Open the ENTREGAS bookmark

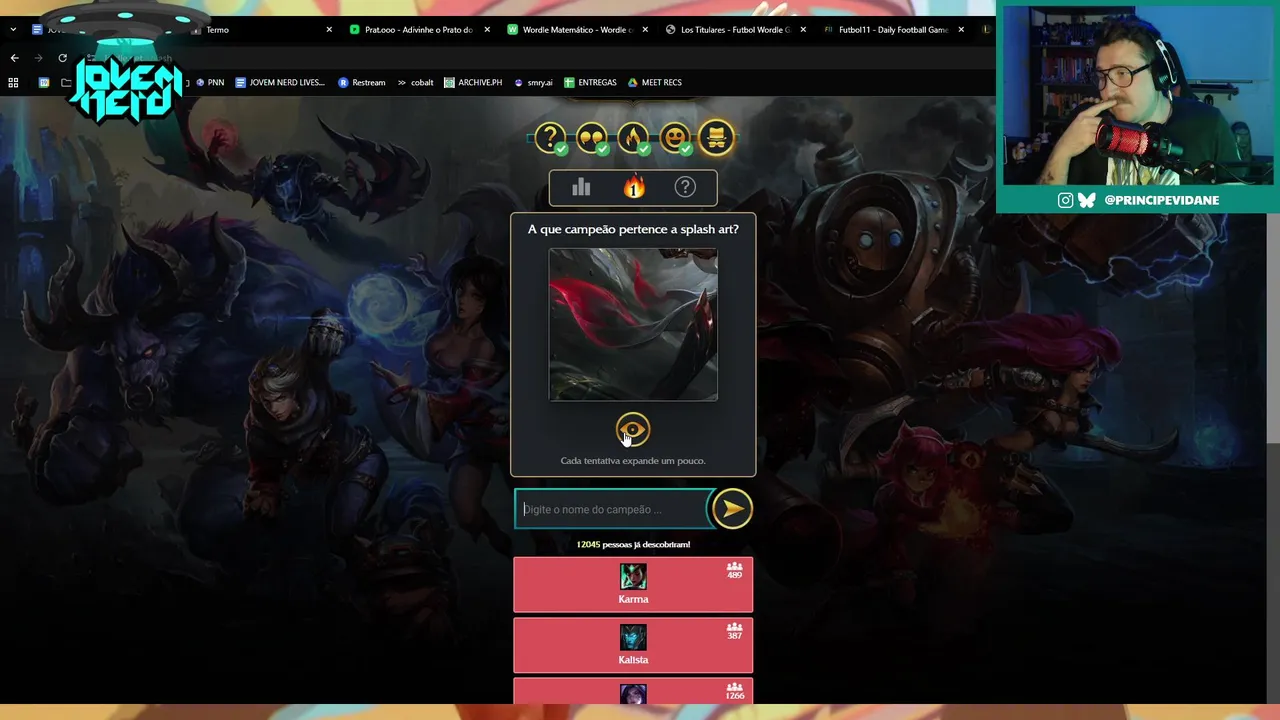(590, 83)
